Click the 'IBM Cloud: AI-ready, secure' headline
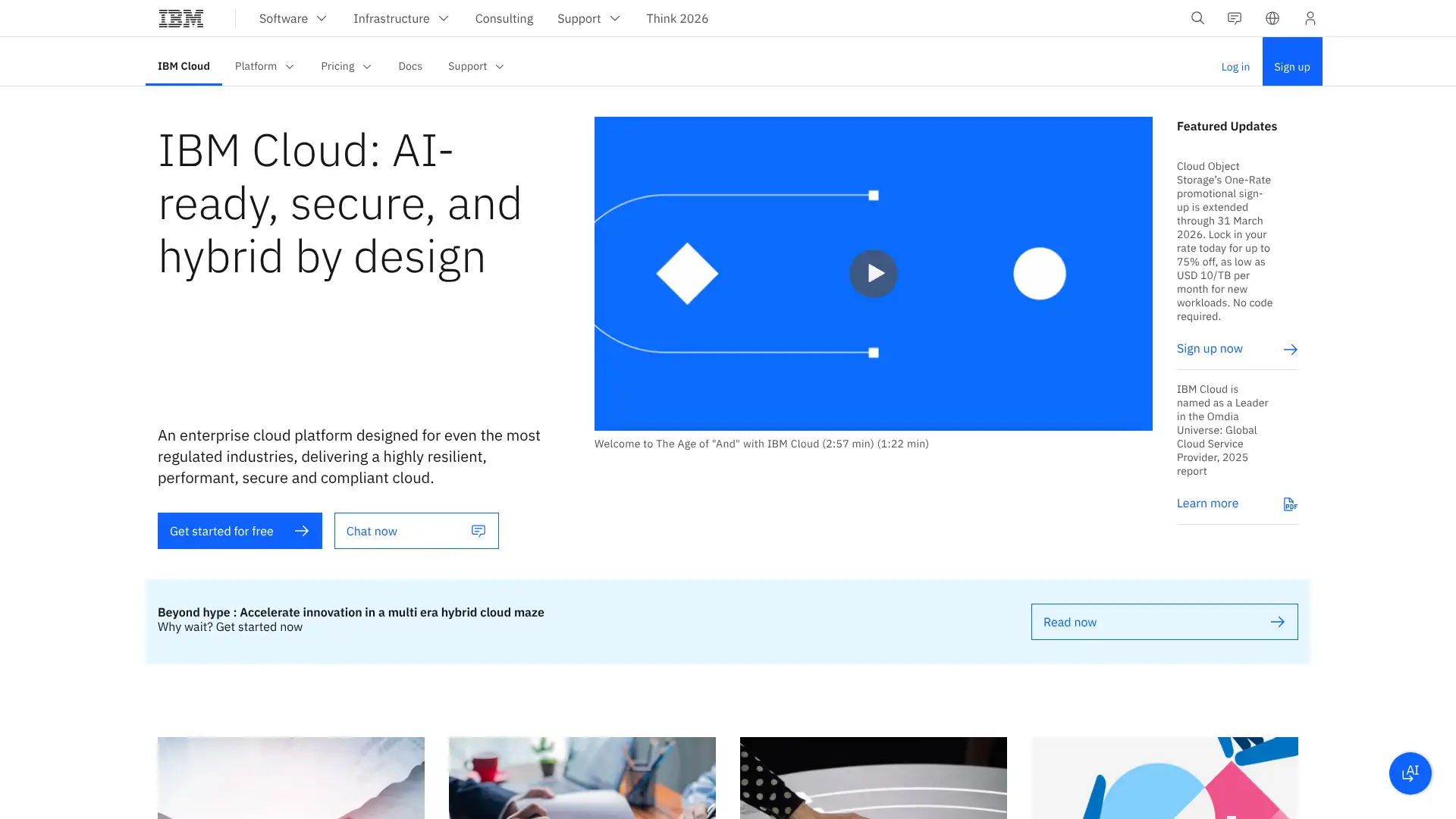Image resolution: width=1456 pixels, height=819 pixels. pos(340,204)
